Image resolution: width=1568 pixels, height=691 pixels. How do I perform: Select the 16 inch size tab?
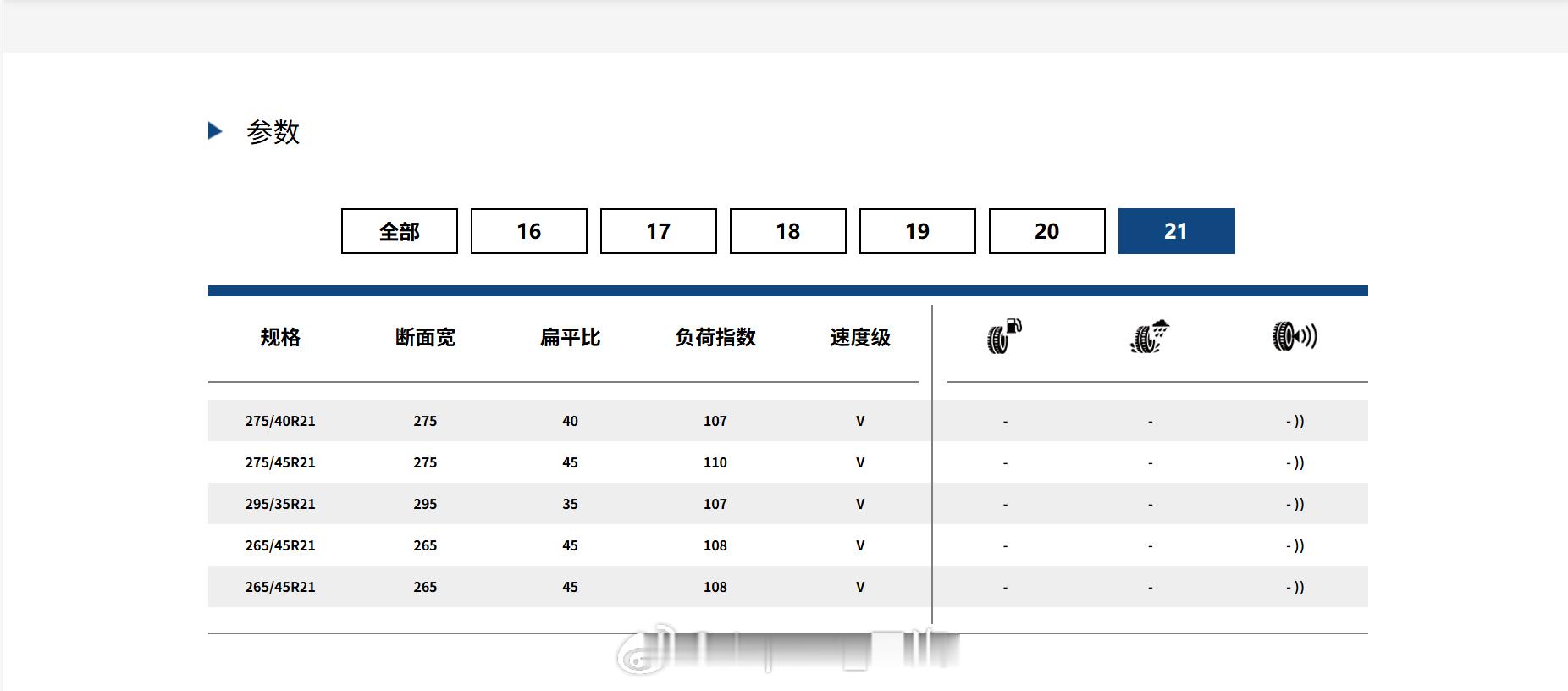click(529, 231)
